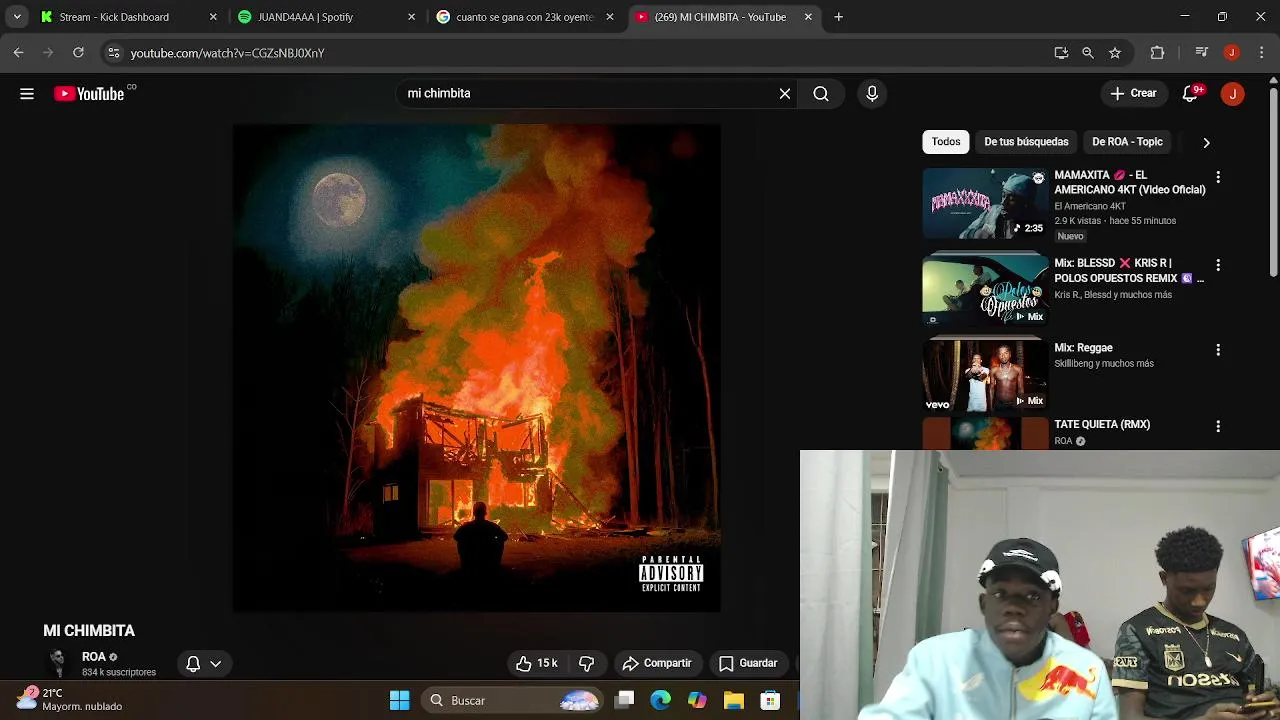Open the Crear upload menu
This screenshot has width=1280, height=720.
[1133, 93]
